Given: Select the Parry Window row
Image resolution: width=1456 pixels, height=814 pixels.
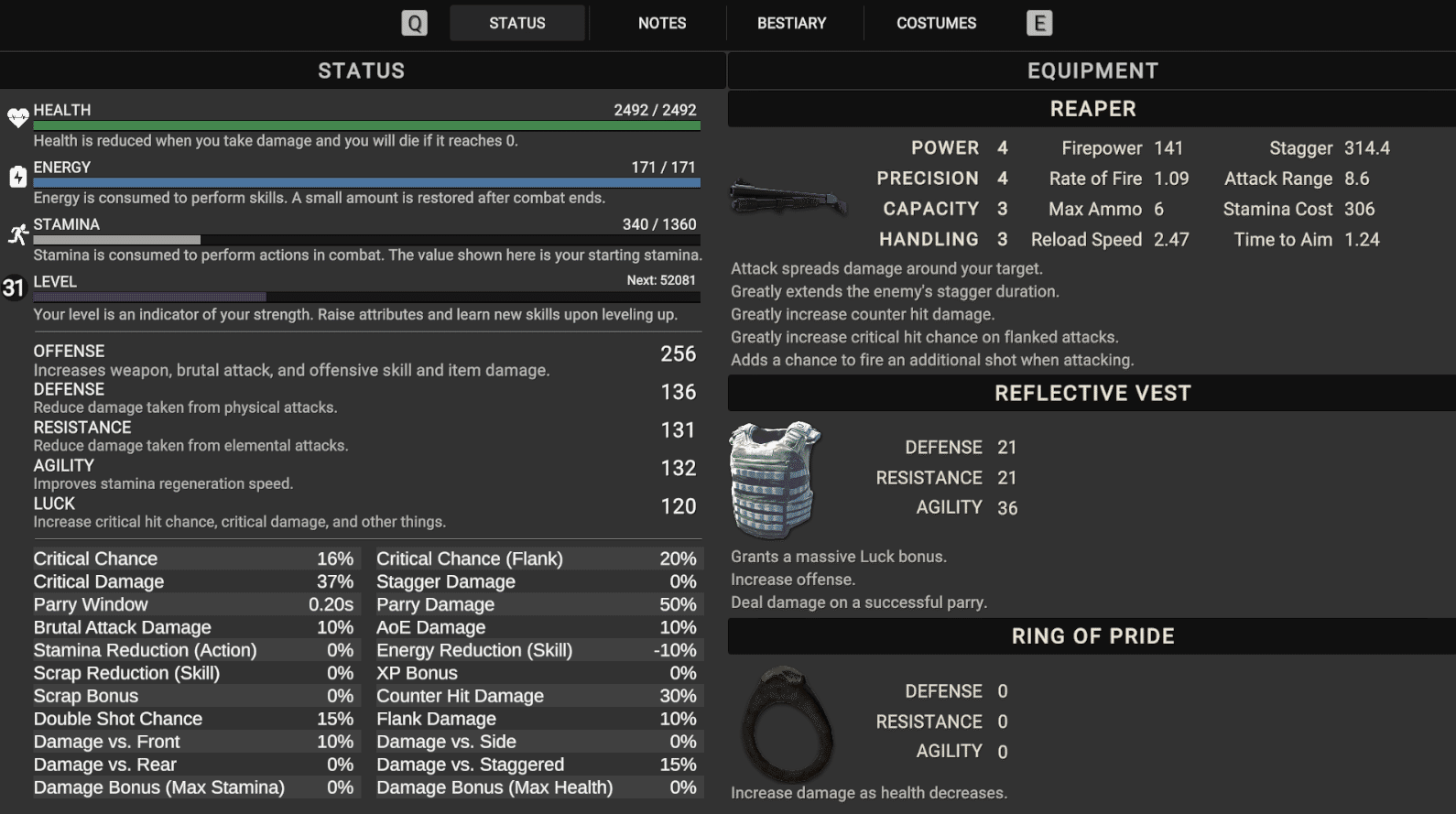Looking at the screenshot, I should (x=194, y=604).
